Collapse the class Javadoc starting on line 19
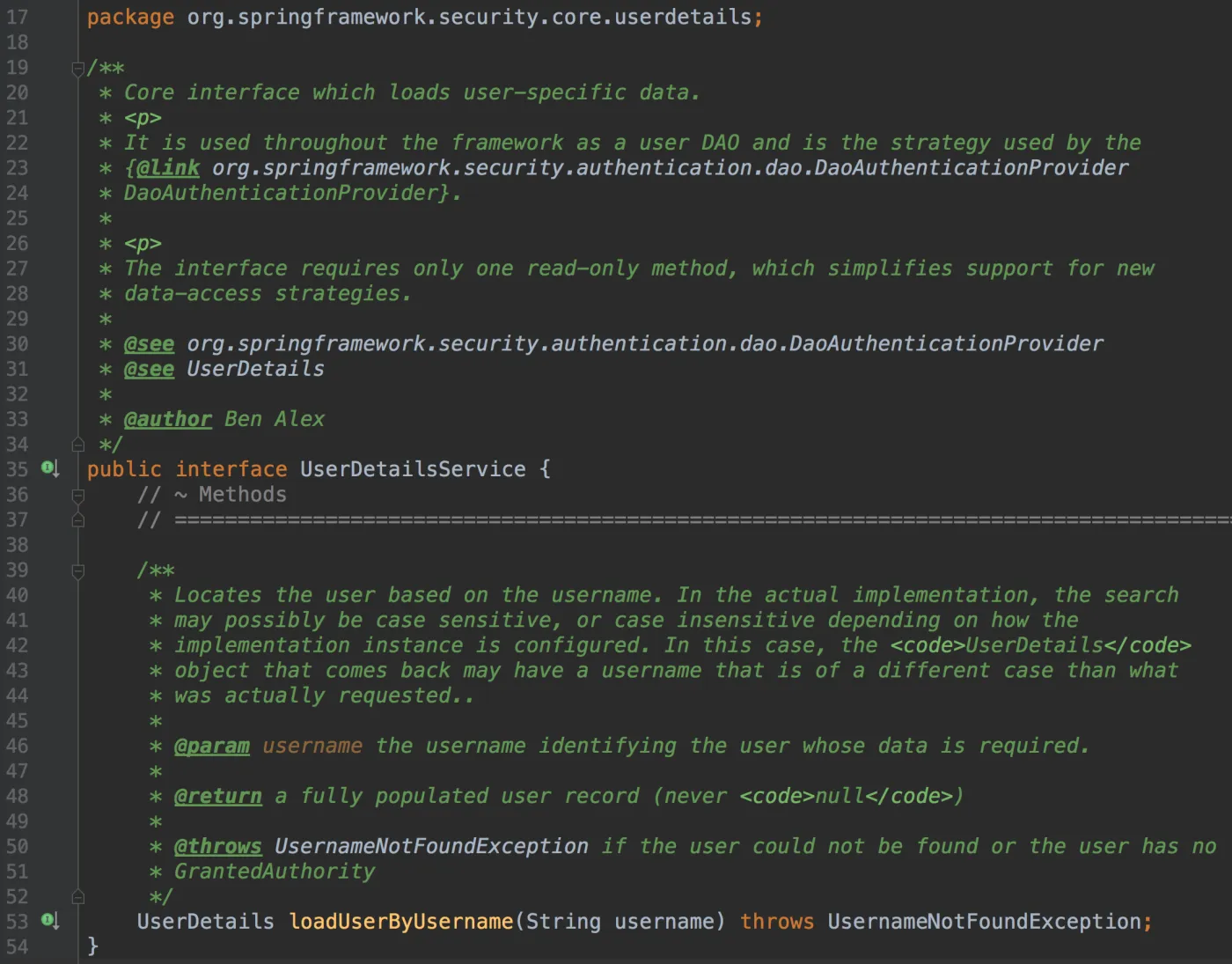The image size is (1232, 964). click(x=77, y=69)
